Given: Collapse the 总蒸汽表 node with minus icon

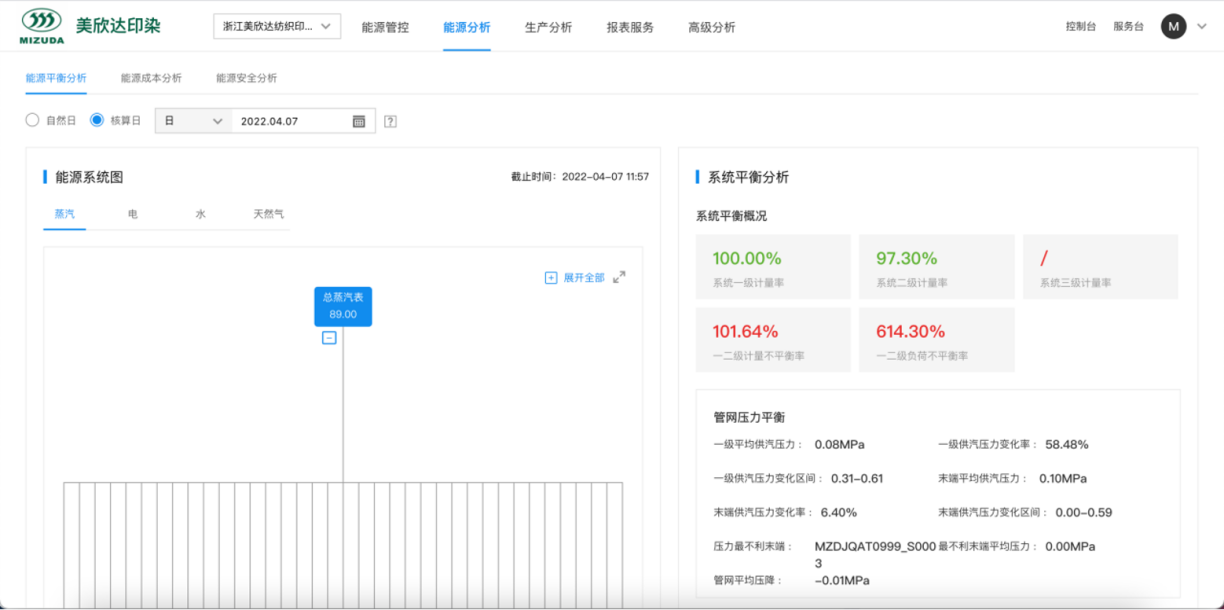Looking at the screenshot, I should click(x=329, y=338).
